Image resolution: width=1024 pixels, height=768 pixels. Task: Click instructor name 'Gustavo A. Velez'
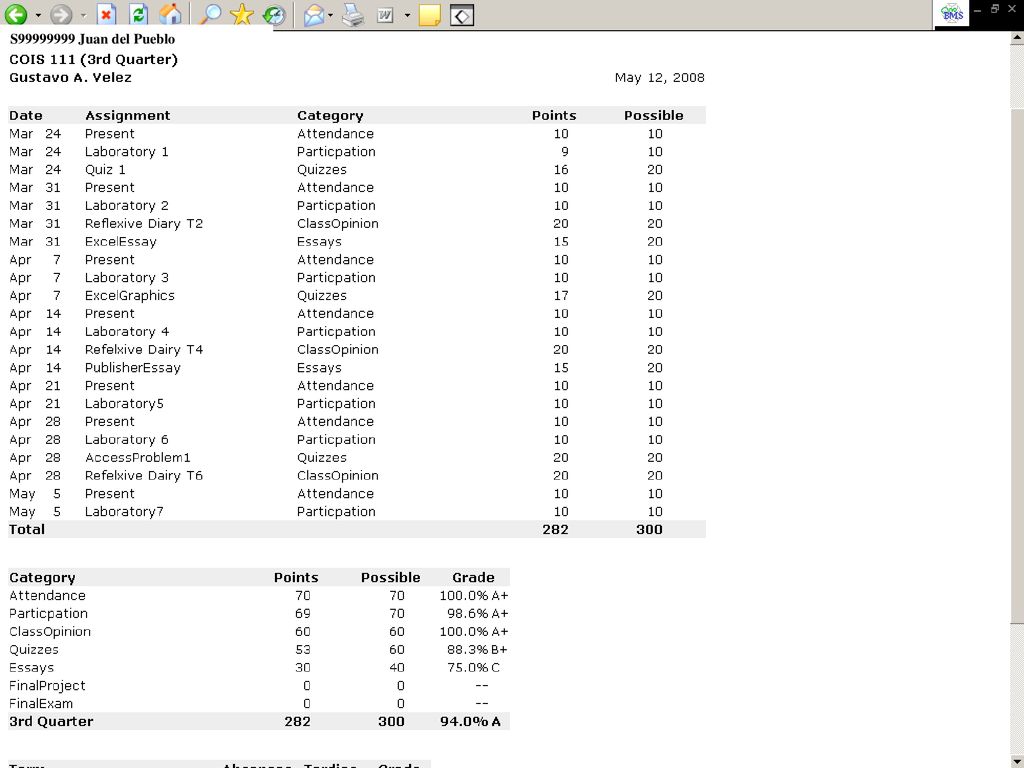71,78
